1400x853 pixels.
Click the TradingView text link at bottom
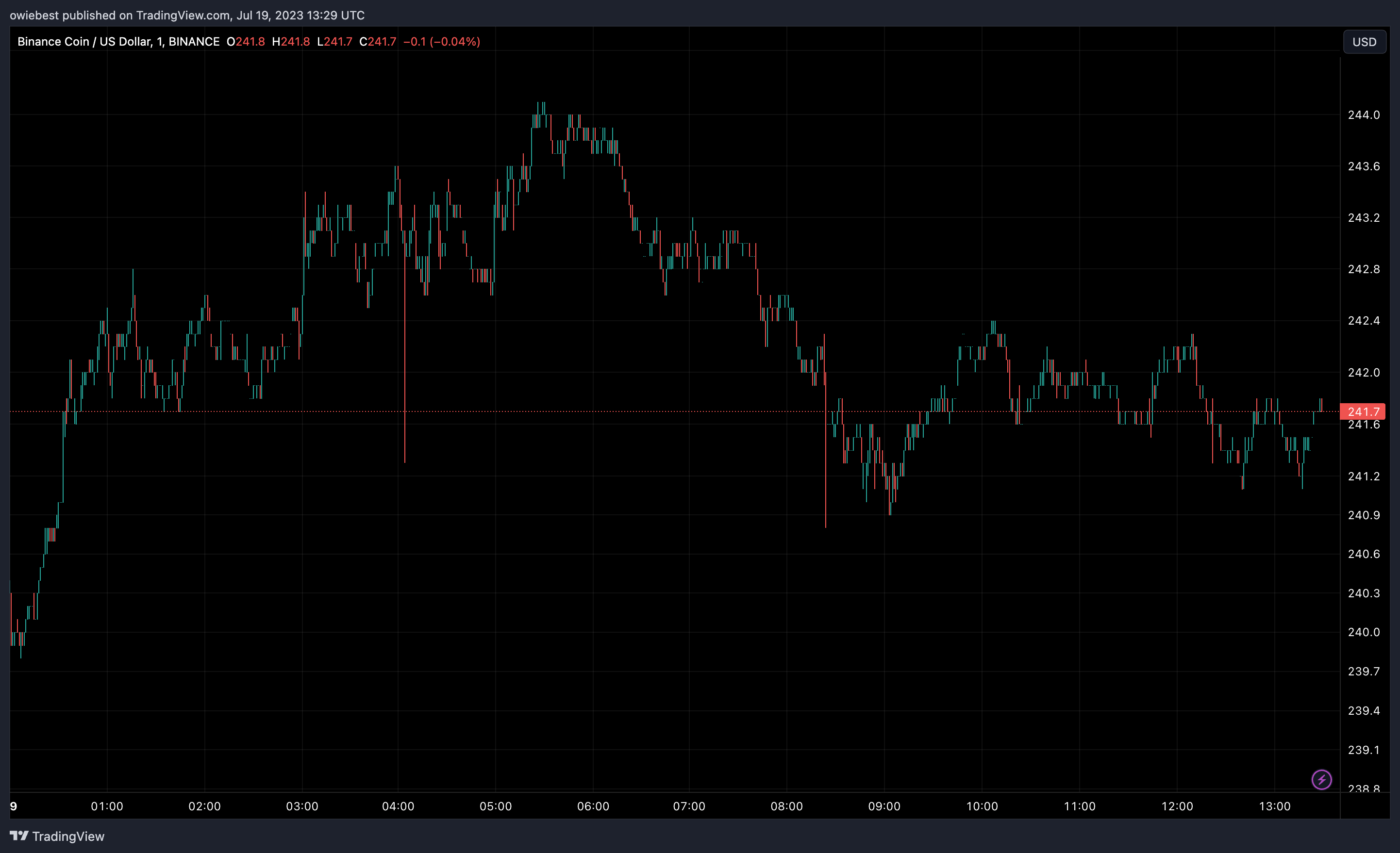point(68,836)
